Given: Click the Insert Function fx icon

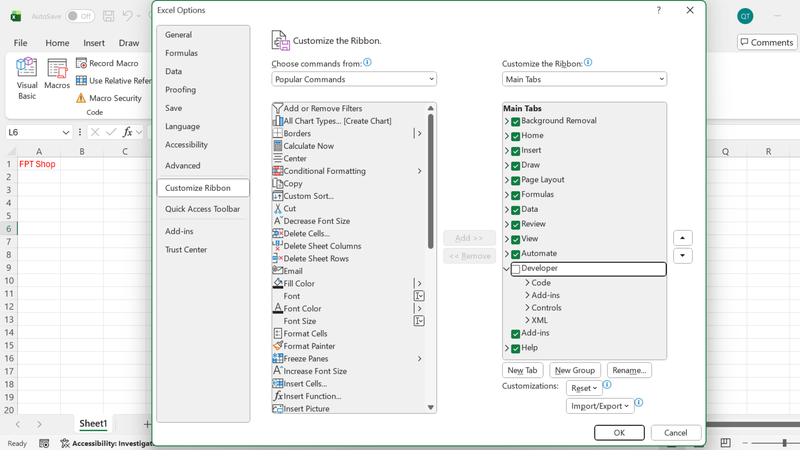Looking at the screenshot, I should coord(128,132).
